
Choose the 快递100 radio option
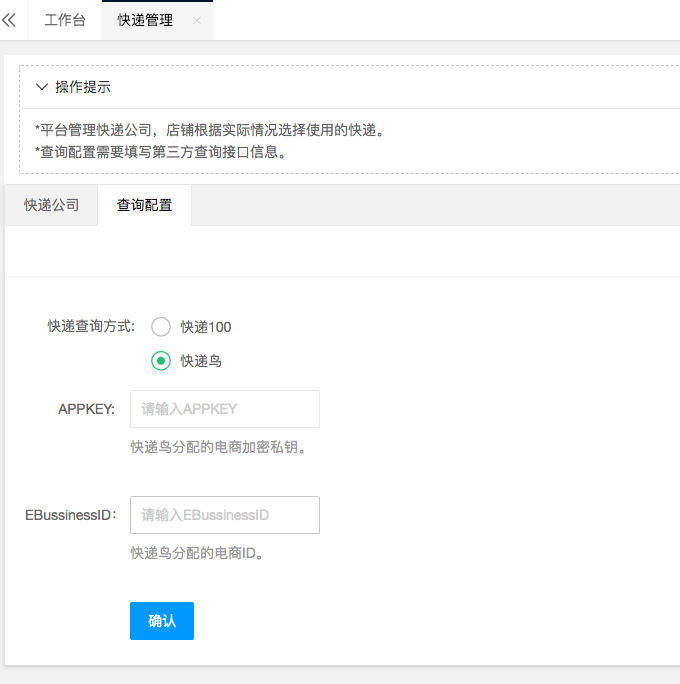(x=161, y=327)
